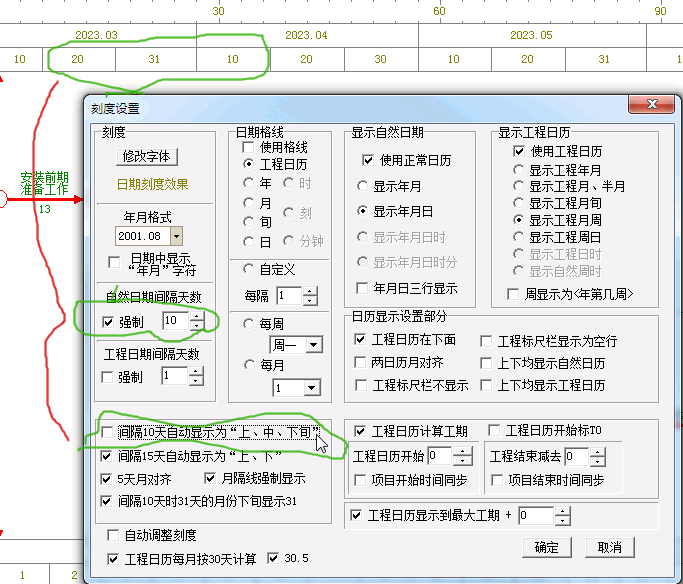Select the 每周 radio button
This screenshot has height=584, width=683.
click(248, 324)
